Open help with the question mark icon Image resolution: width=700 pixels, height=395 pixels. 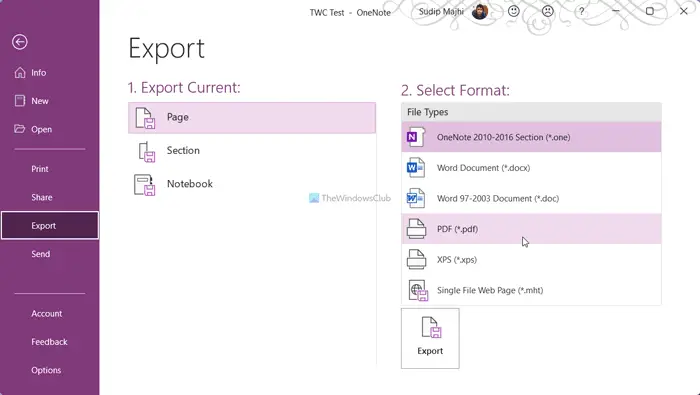tap(581, 12)
